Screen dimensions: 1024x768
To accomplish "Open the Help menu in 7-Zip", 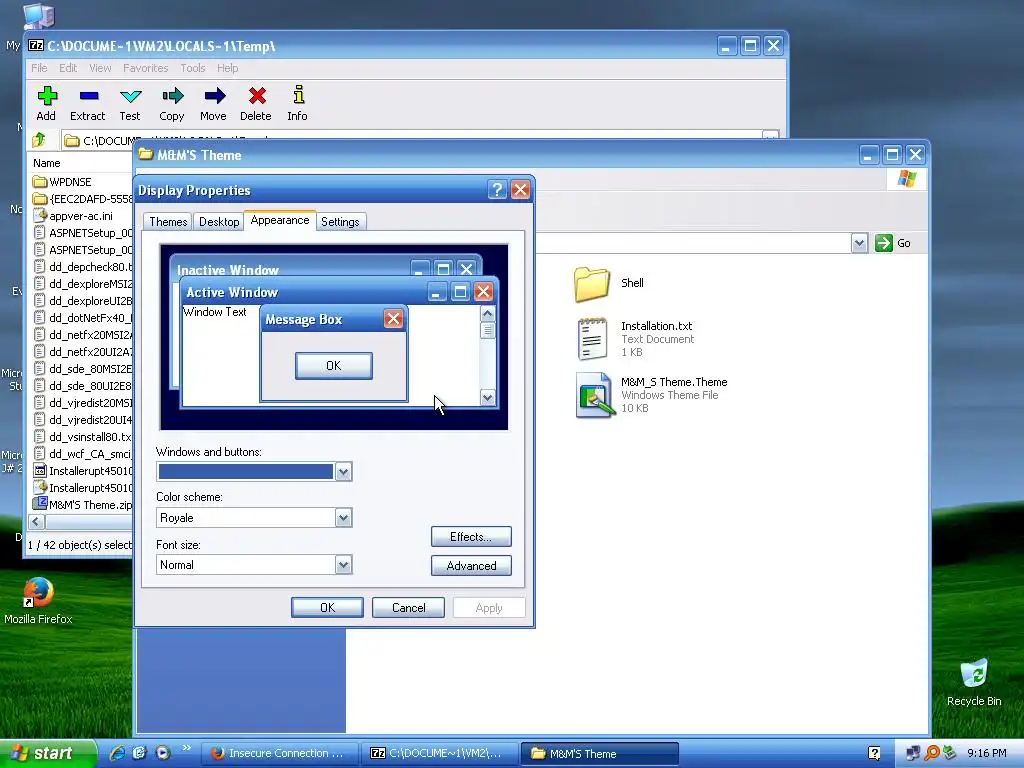I will (227, 68).
